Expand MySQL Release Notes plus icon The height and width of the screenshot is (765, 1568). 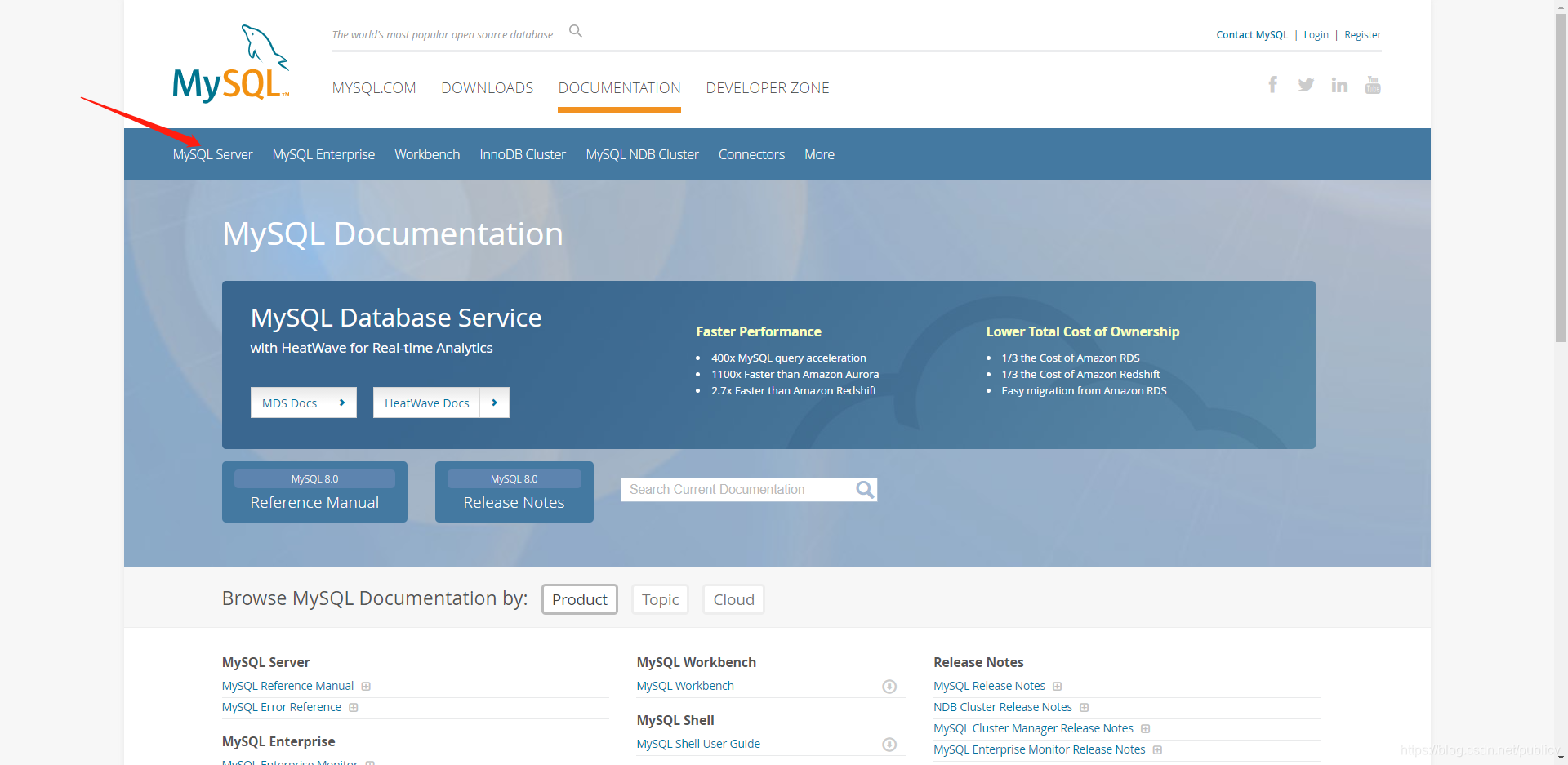pyautogui.click(x=1057, y=687)
